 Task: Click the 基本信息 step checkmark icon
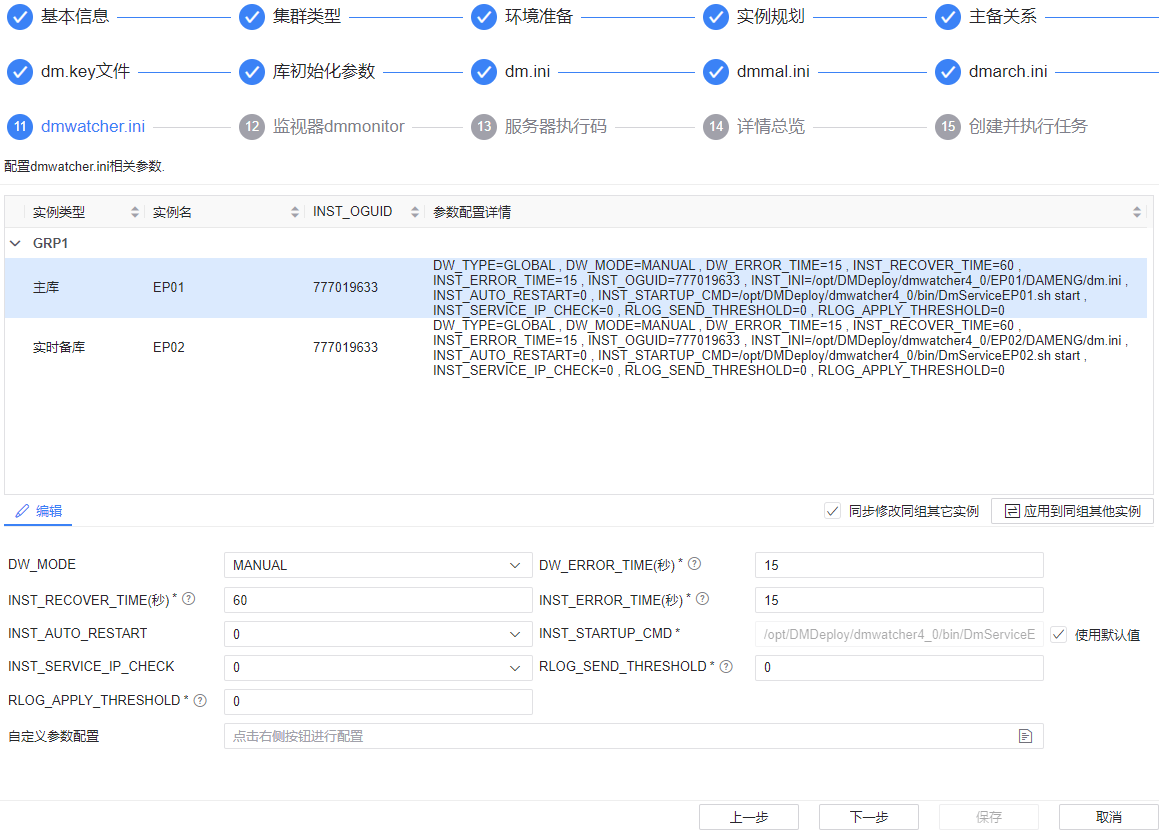20,17
